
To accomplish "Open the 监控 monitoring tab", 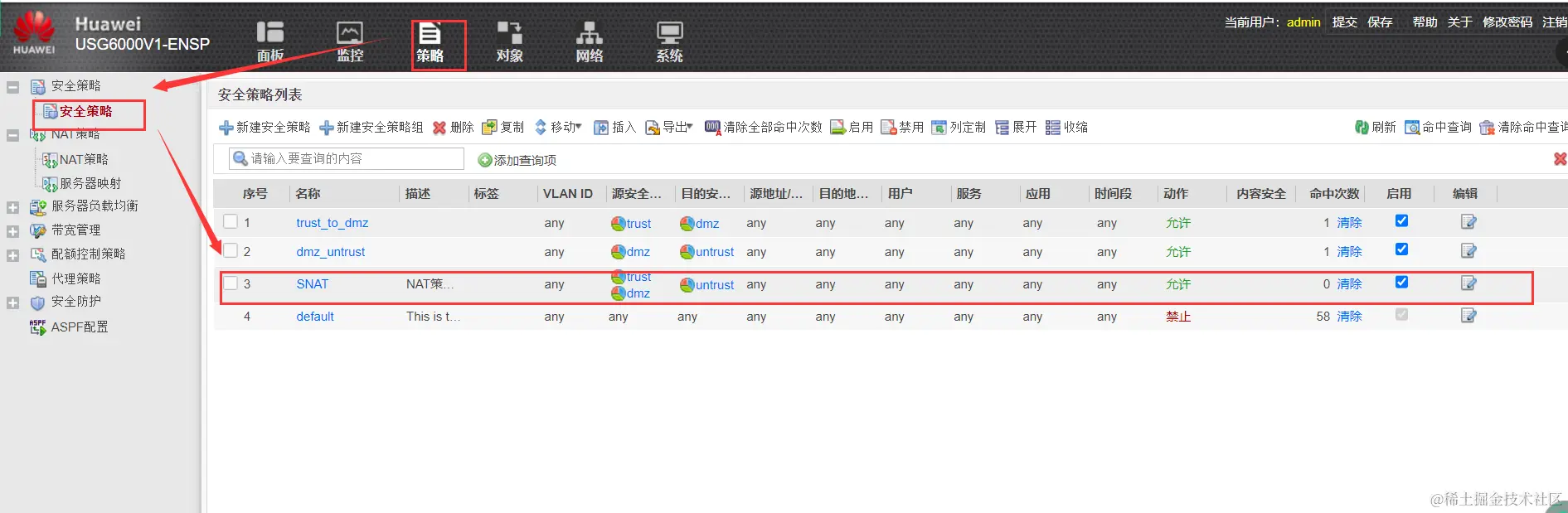I will click(350, 41).
